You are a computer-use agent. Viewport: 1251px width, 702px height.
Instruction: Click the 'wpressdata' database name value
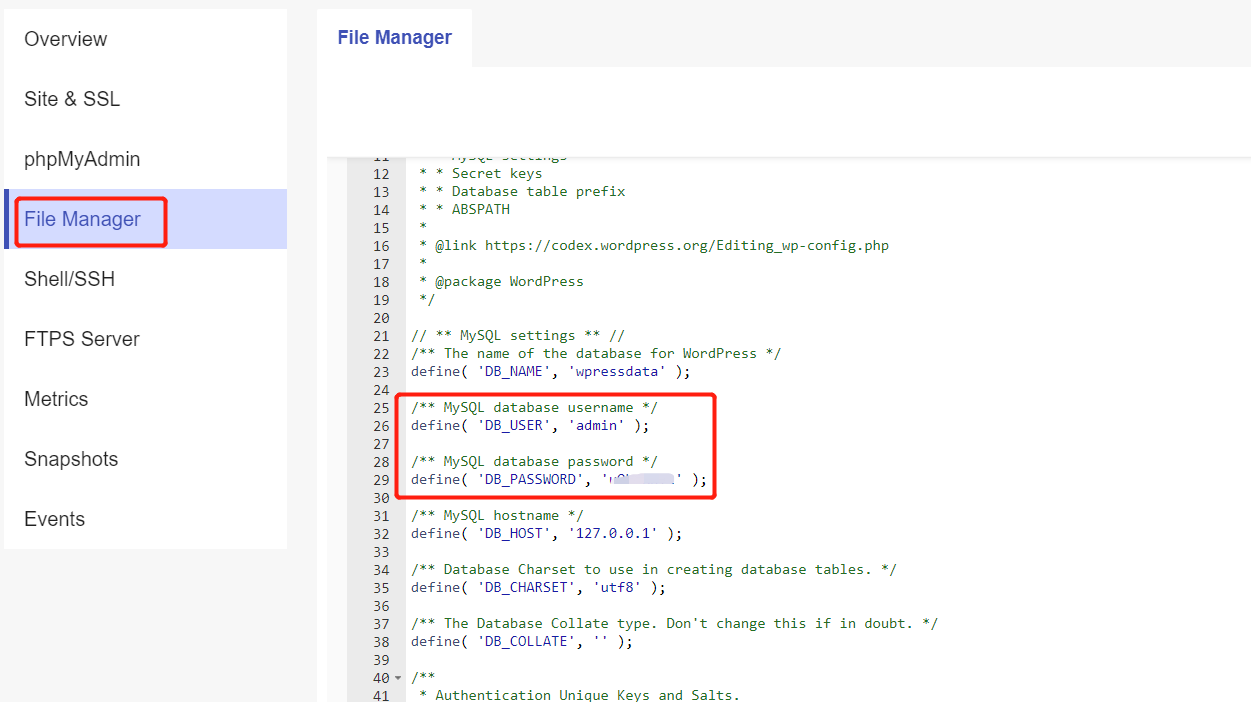point(617,372)
